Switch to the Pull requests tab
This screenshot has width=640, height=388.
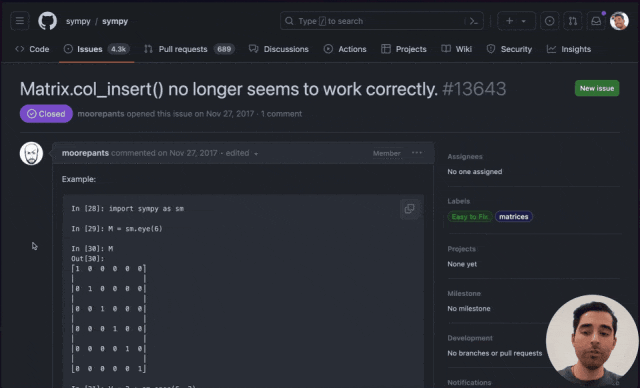coord(189,49)
